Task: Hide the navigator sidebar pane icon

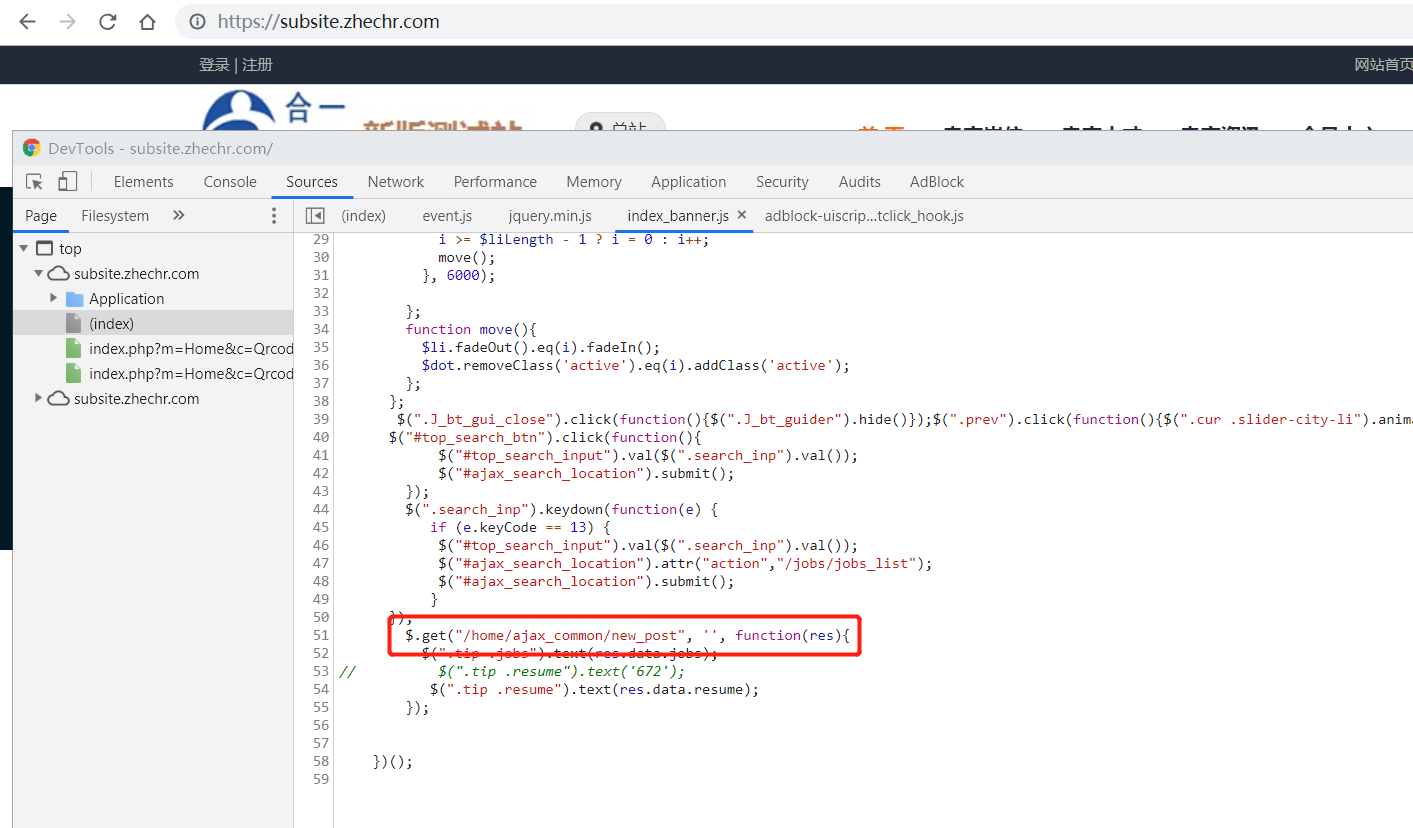Action: point(315,216)
